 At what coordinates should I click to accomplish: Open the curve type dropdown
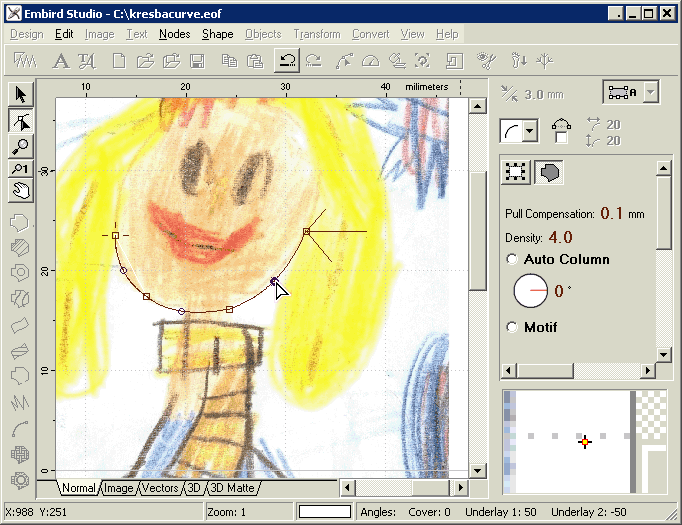pos(530,131)
